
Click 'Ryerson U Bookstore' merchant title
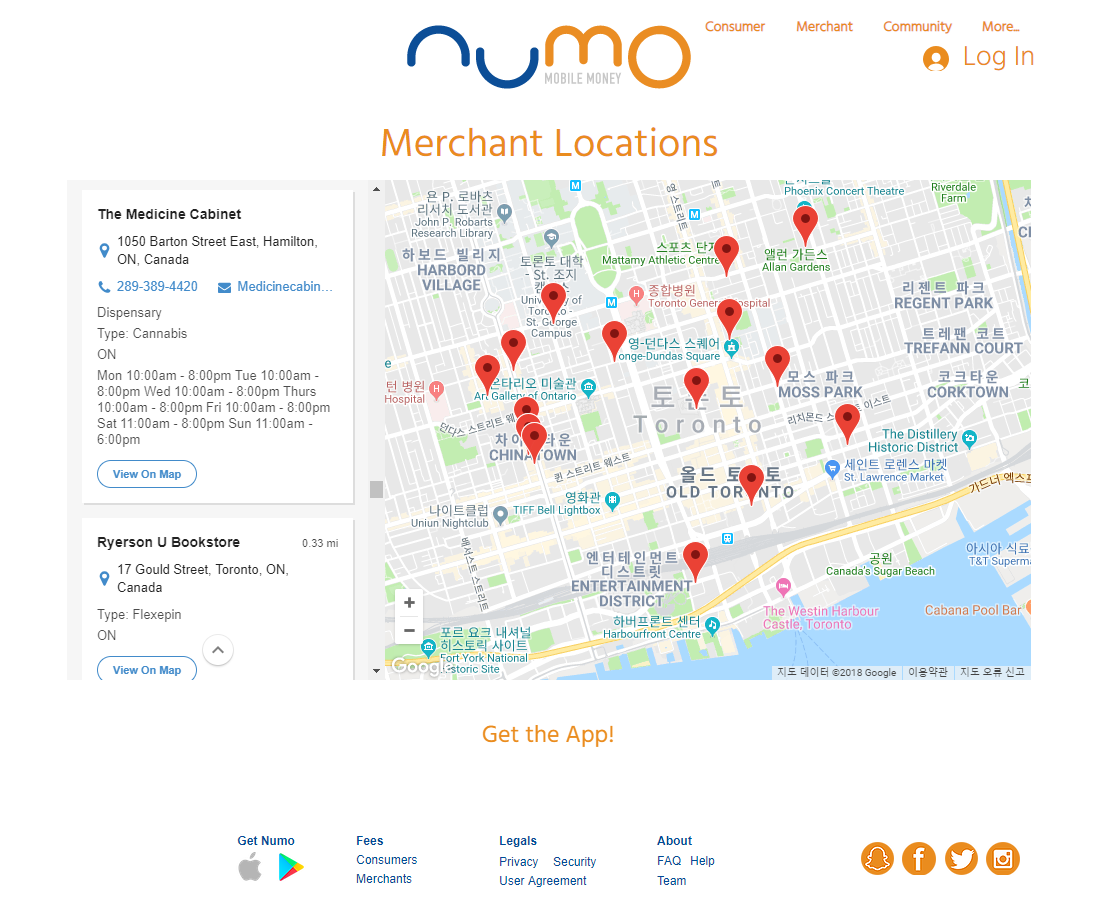pyautogui.click(x=169, y=542)
